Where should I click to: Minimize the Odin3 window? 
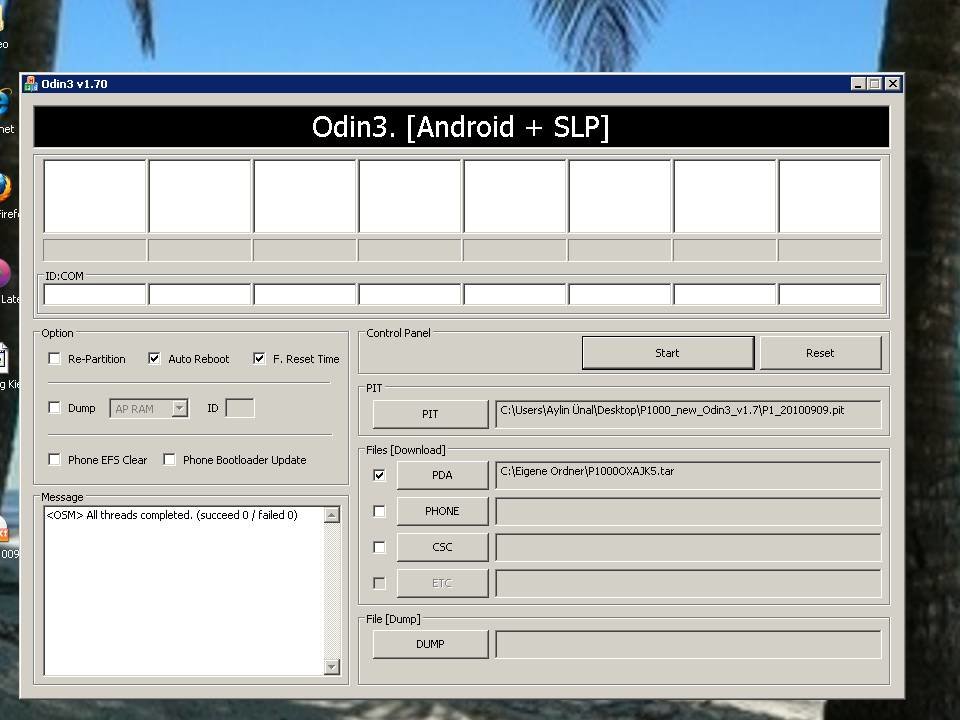coord(858,84)
